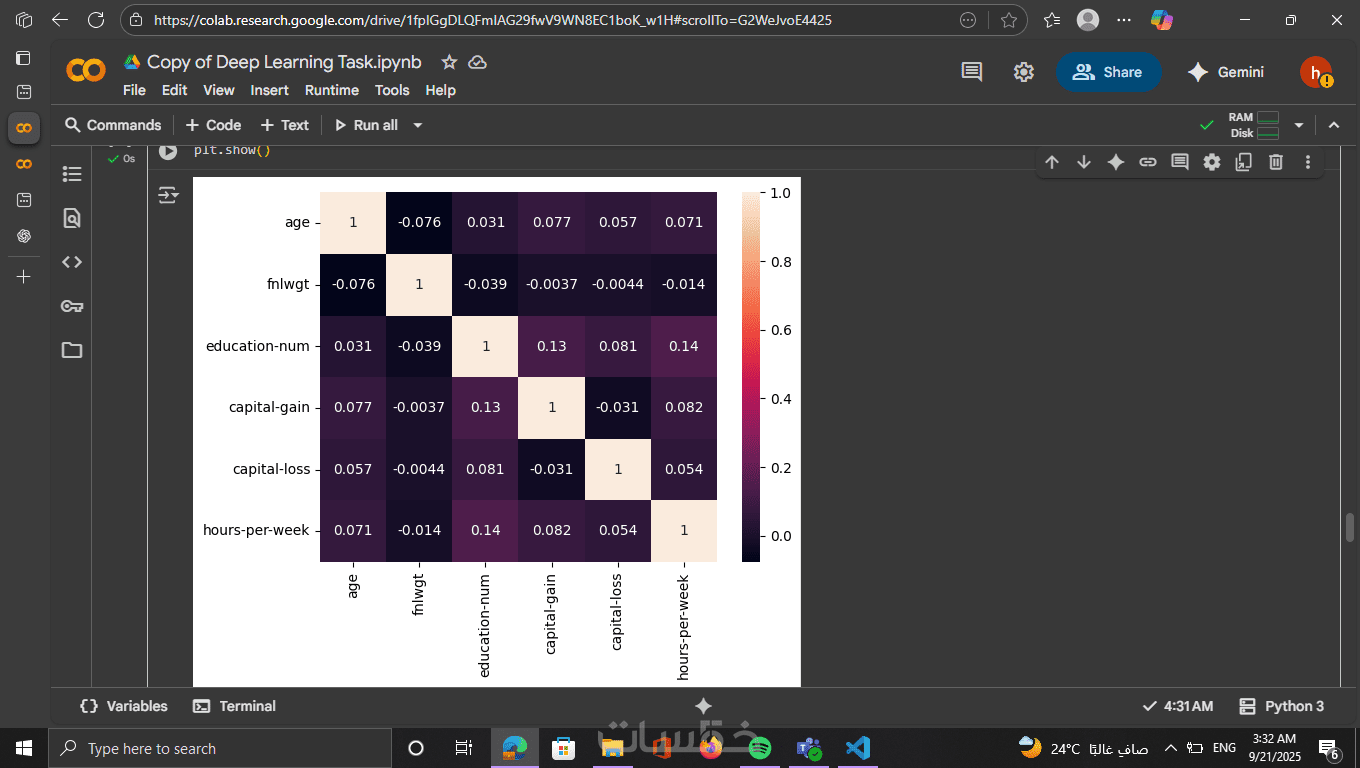Click the notebook vertical scrollbar thumb
Viewport: 1360px width, 768px height.
pos(1350,527)
